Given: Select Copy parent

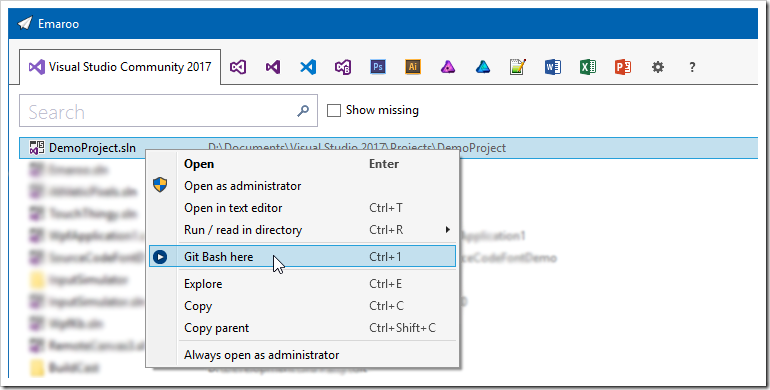Looking at the screenshot, I should click(302, 328).
